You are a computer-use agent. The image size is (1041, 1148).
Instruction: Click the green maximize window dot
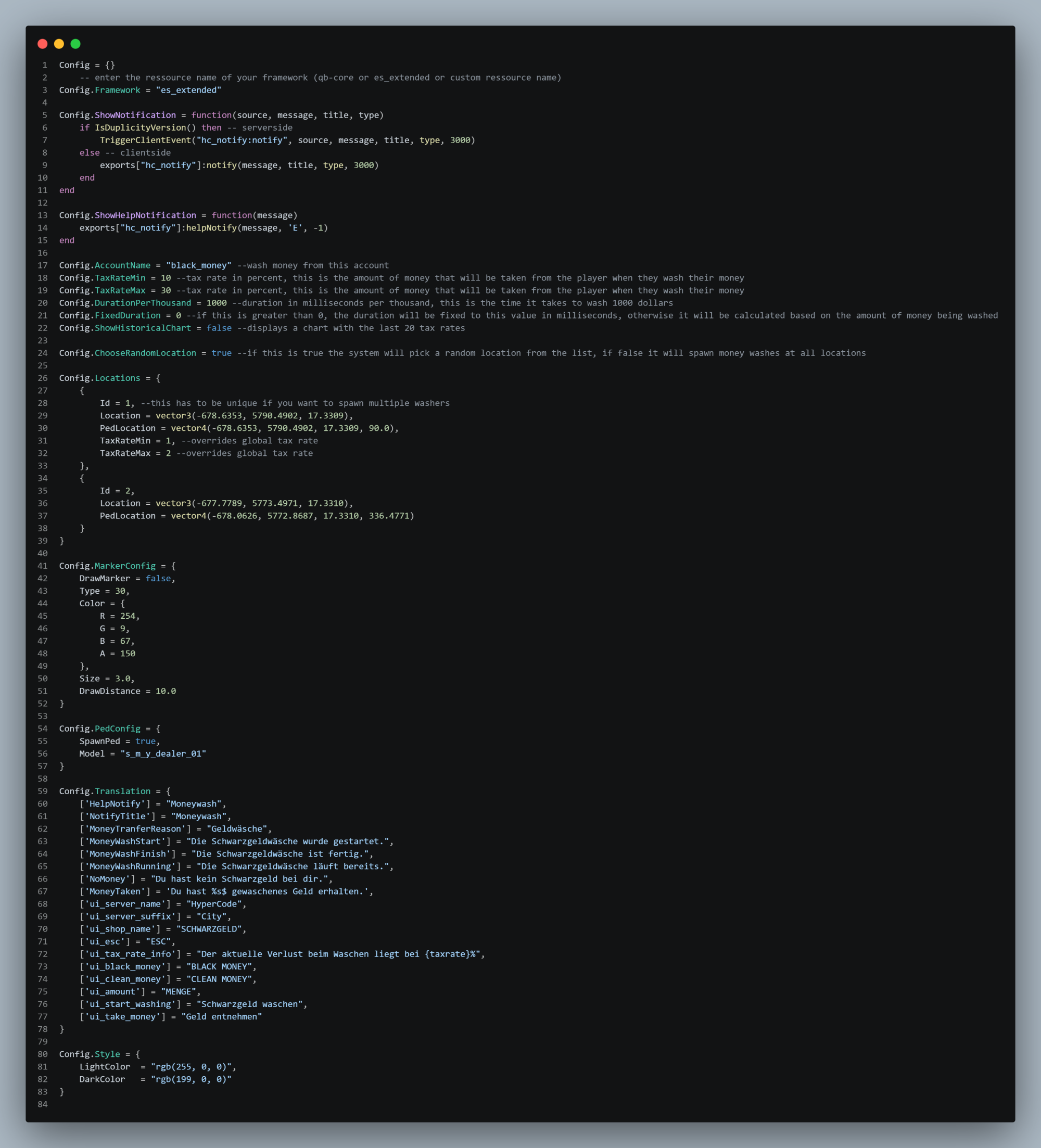[x=75, y=44]
